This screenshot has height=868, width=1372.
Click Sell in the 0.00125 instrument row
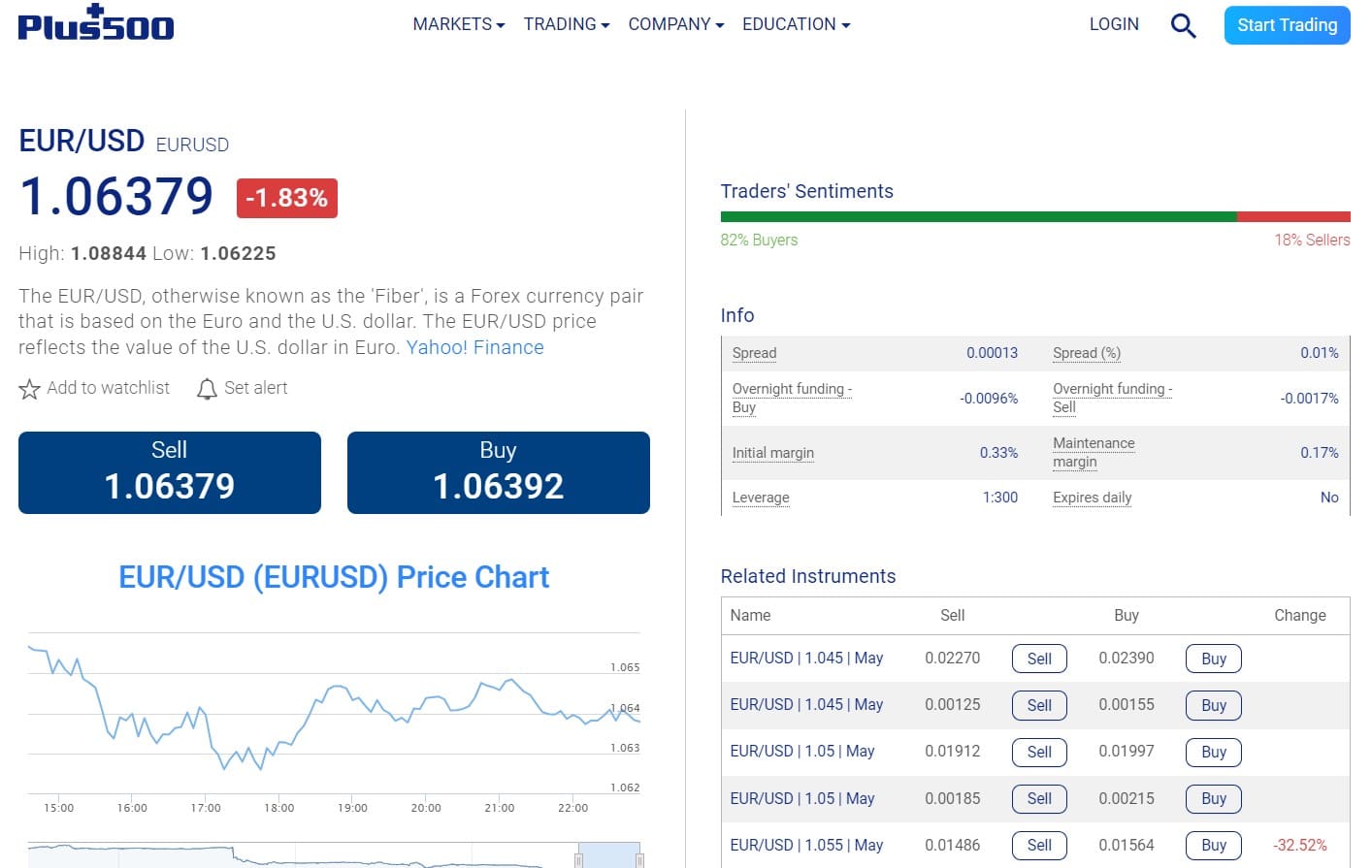pos(1039,705)
